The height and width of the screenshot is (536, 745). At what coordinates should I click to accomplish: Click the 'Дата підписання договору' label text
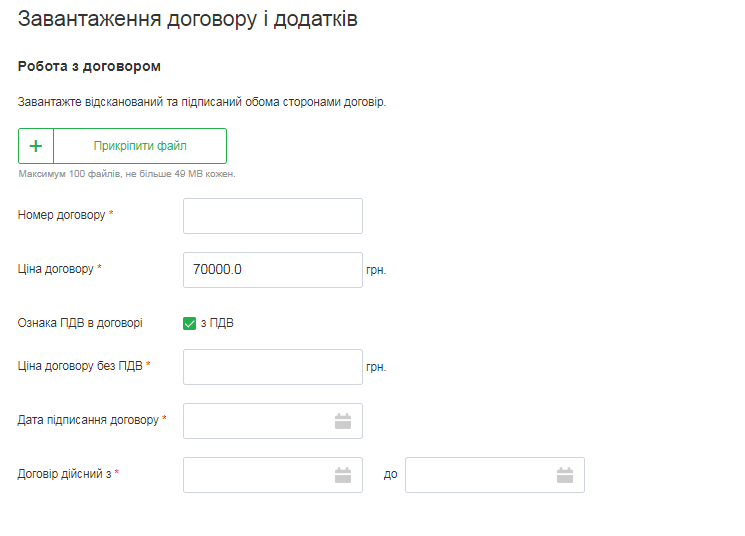(x=88, y=420)
